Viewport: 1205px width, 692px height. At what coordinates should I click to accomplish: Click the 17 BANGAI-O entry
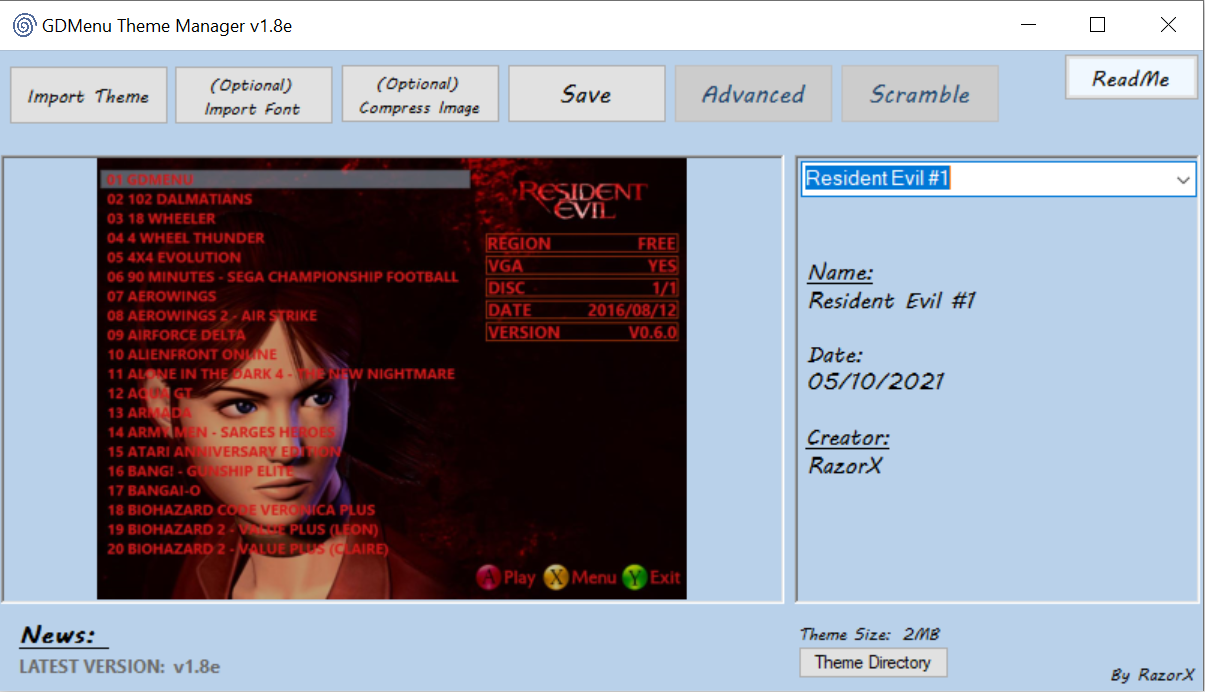[154, 491]
